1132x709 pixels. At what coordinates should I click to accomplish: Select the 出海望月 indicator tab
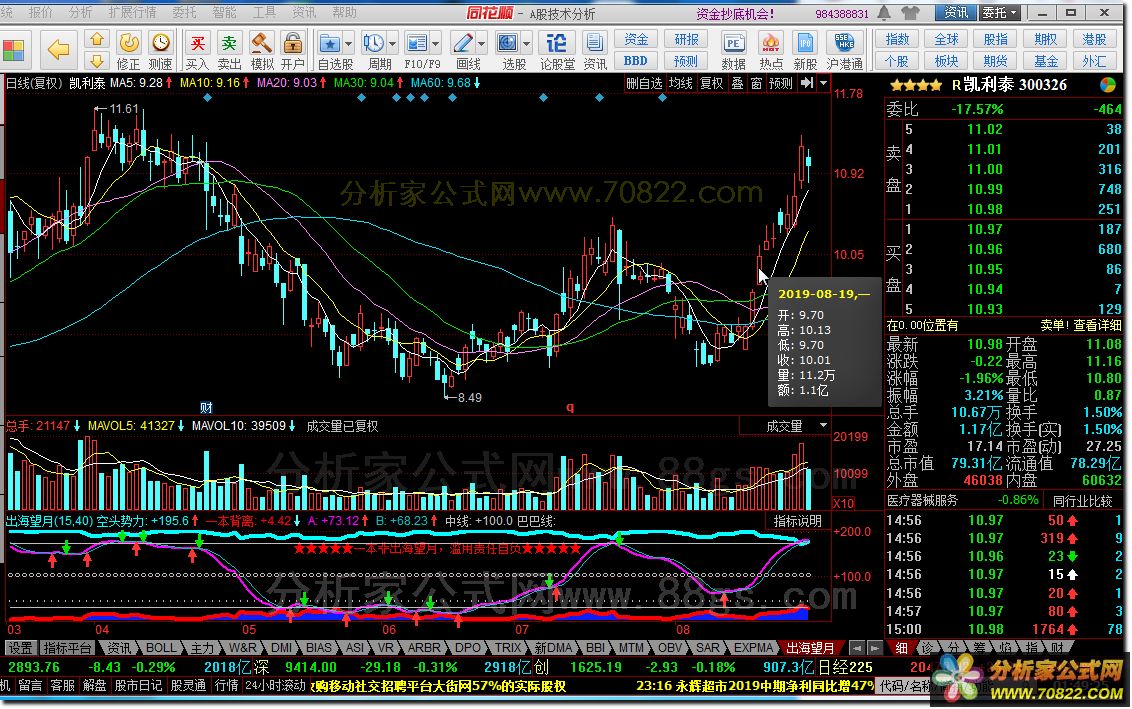pos(810,648)
